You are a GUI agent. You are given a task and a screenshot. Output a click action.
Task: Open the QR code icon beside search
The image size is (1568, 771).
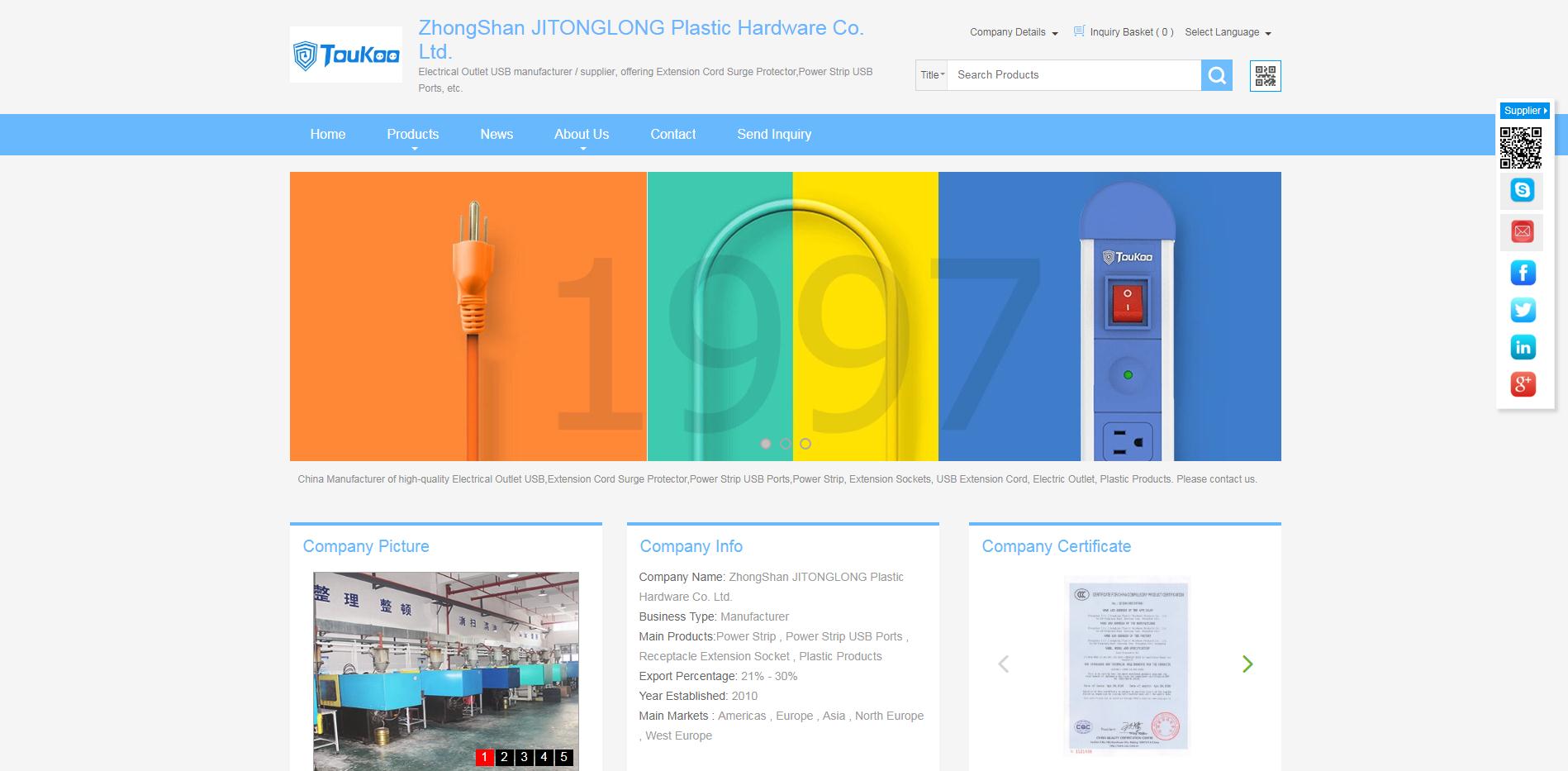1265,76
